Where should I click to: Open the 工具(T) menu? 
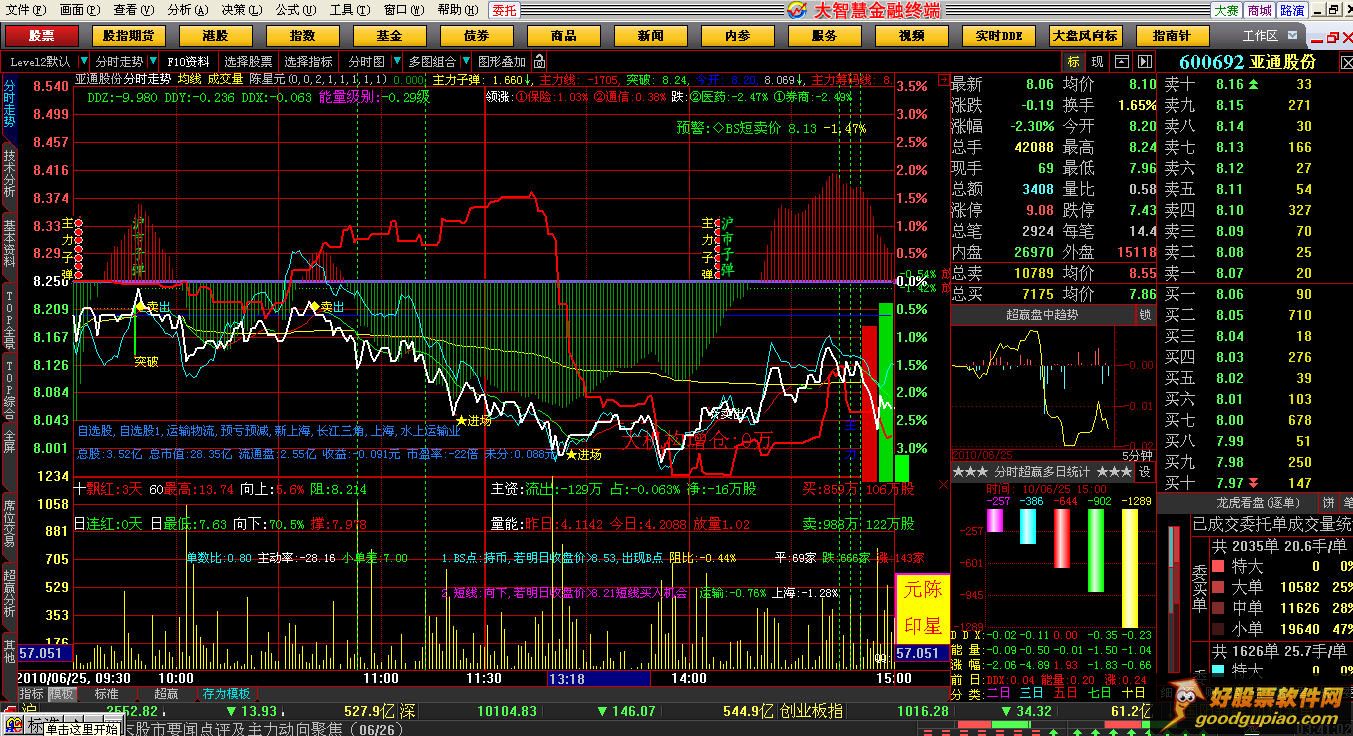349,10
